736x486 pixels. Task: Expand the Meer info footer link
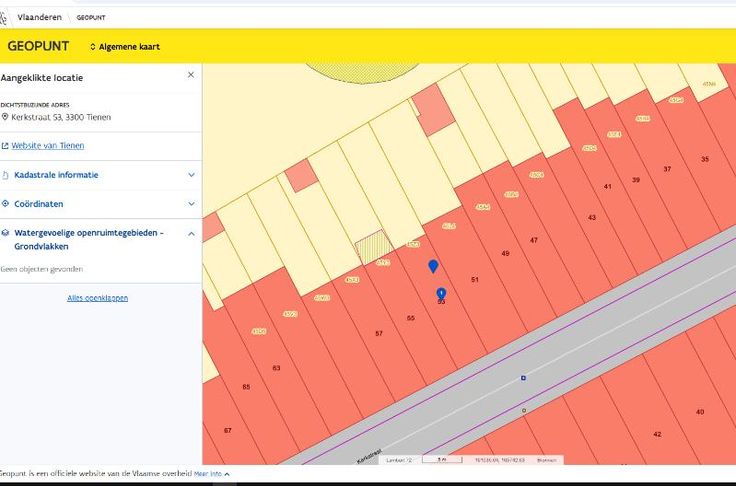click(211, 474)
